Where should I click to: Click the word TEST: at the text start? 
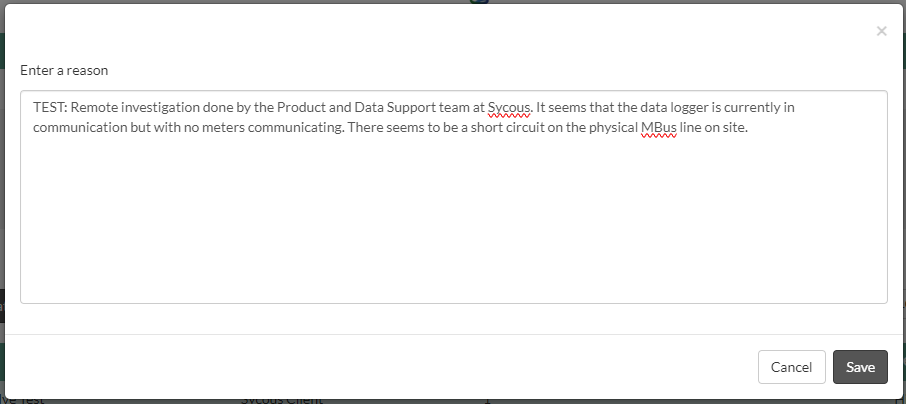pyautogui.click(x=51, y=108)
